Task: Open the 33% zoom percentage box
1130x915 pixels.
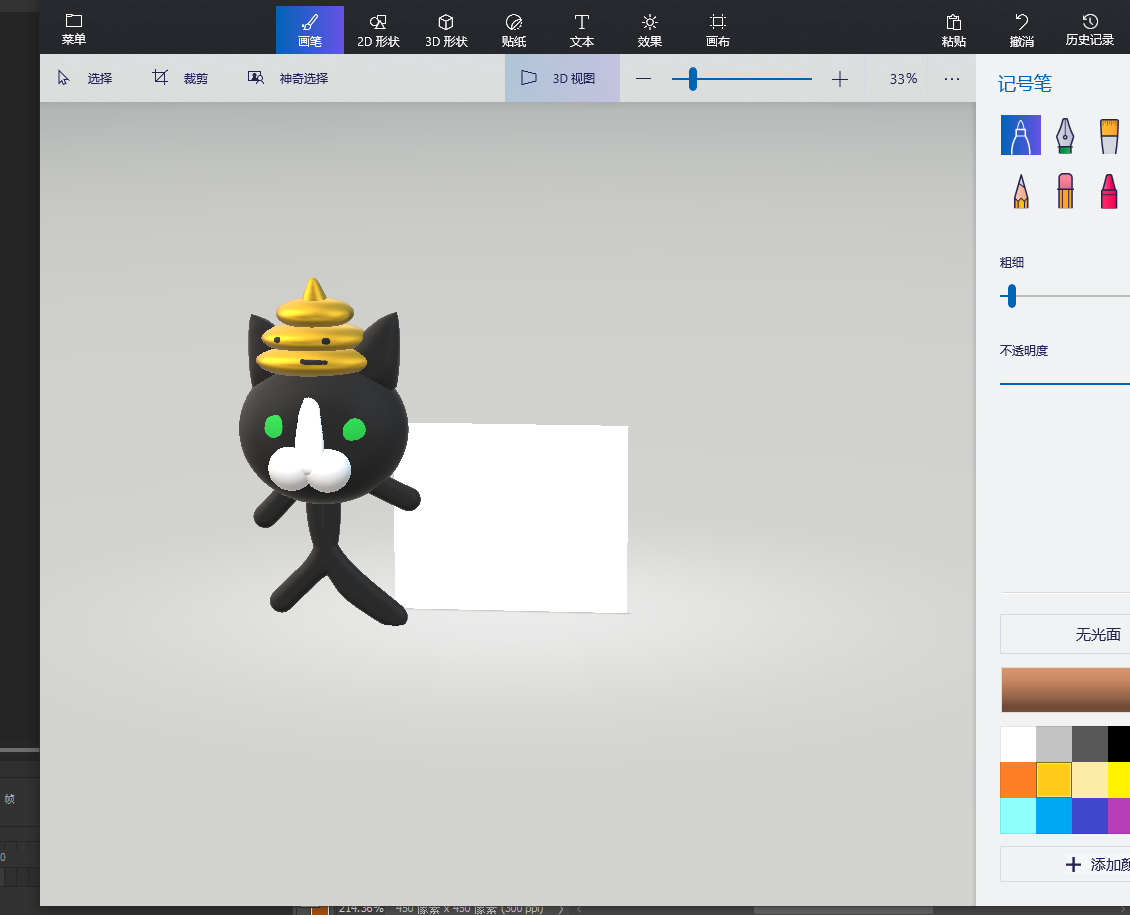Action: click(x=903, y=78)
